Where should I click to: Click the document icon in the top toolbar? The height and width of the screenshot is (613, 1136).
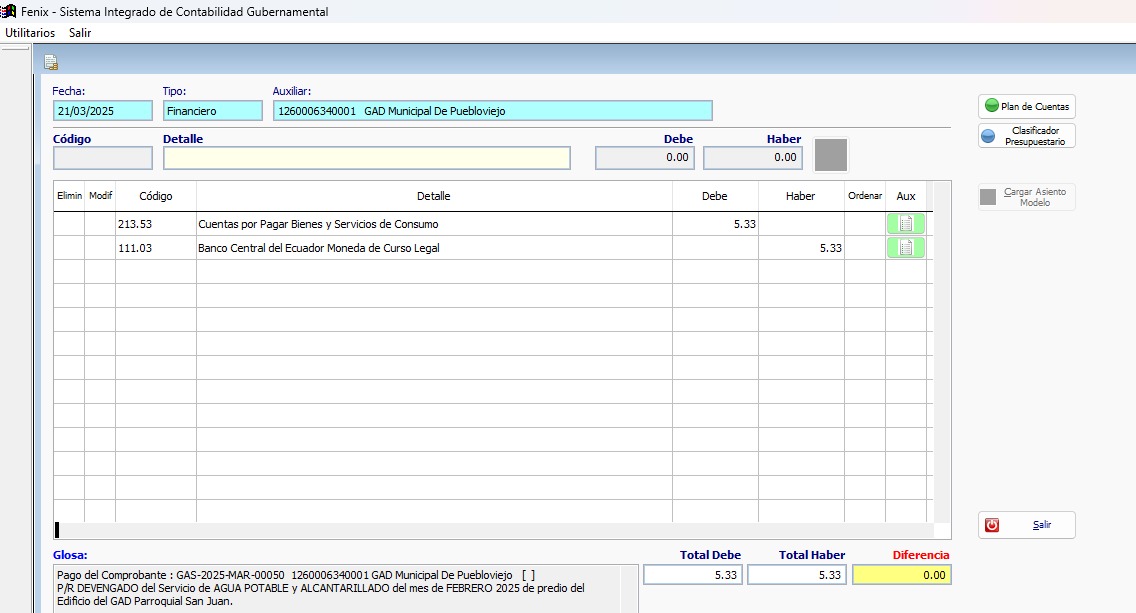click(50, 64)
